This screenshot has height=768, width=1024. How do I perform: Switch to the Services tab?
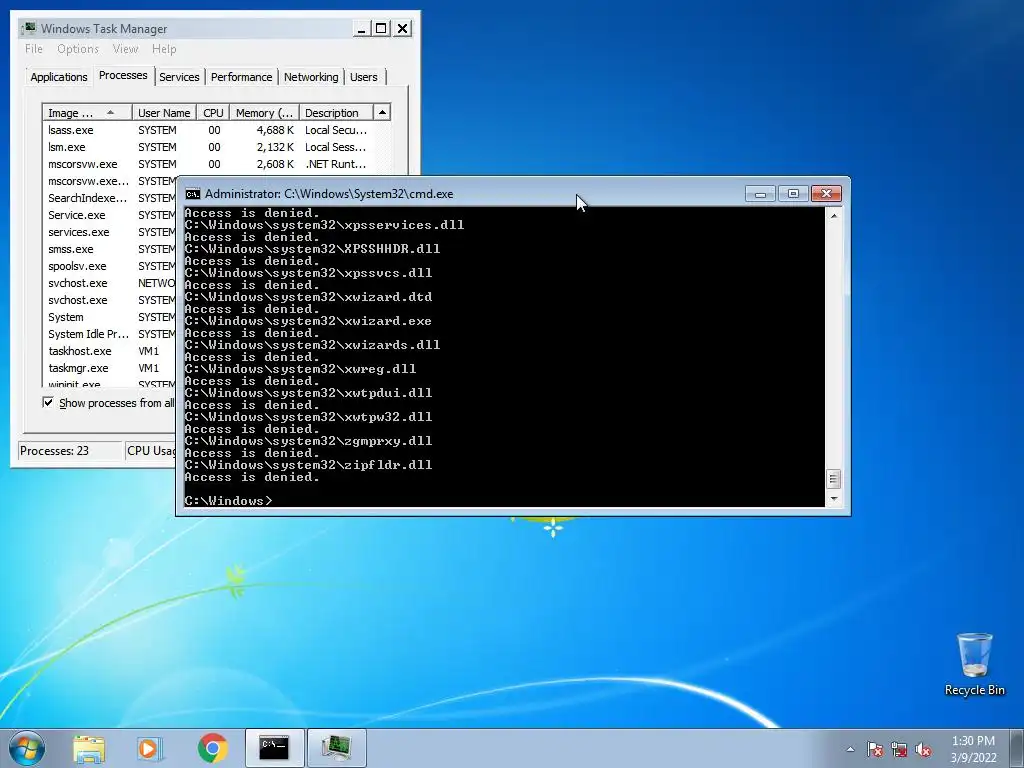(x=179, y=77)
